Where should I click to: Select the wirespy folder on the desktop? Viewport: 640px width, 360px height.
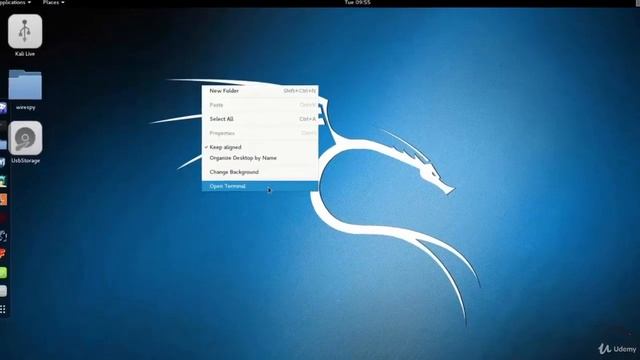(25, 85)
